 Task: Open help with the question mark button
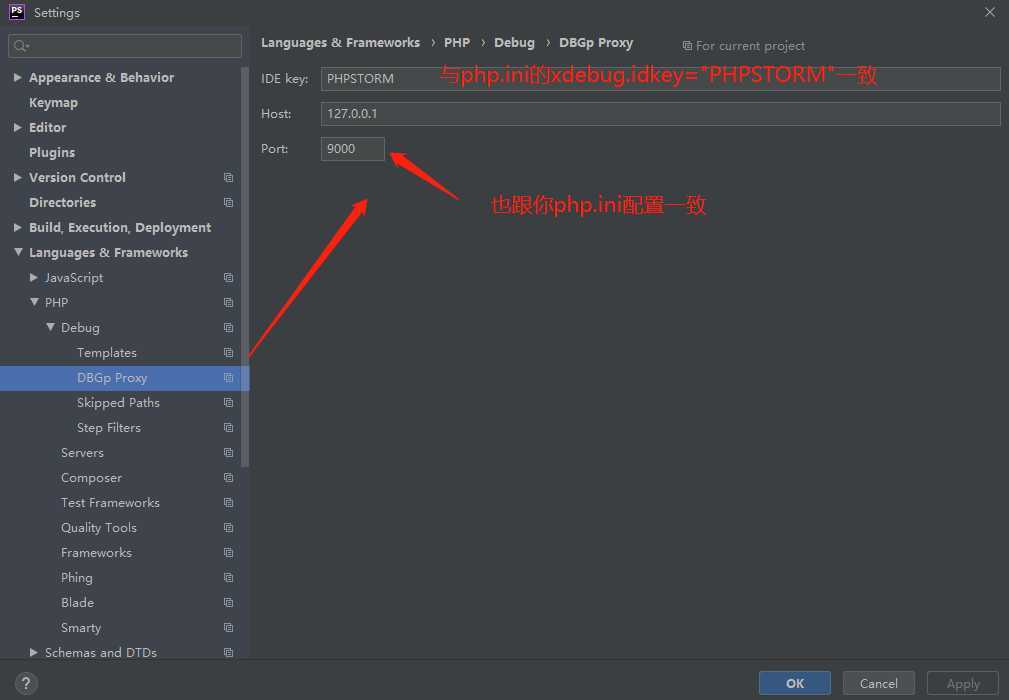tap(26, 683)
